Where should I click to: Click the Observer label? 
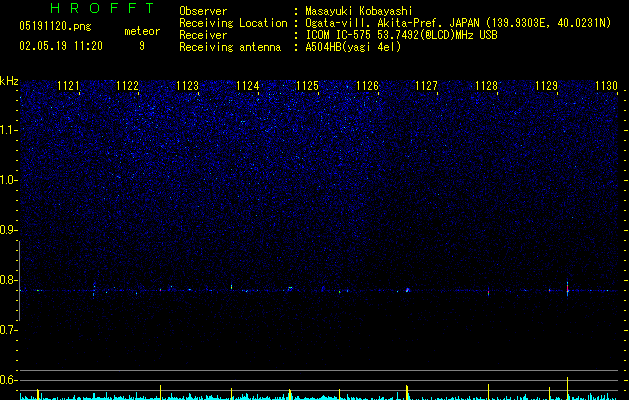click(203, 11)
